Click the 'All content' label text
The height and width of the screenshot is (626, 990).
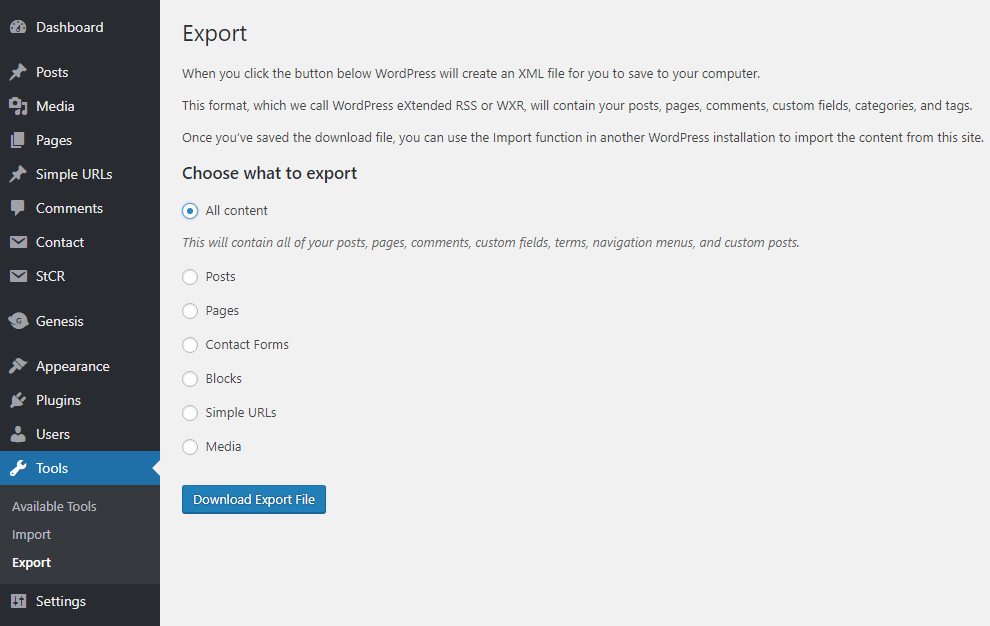point(236,210)
